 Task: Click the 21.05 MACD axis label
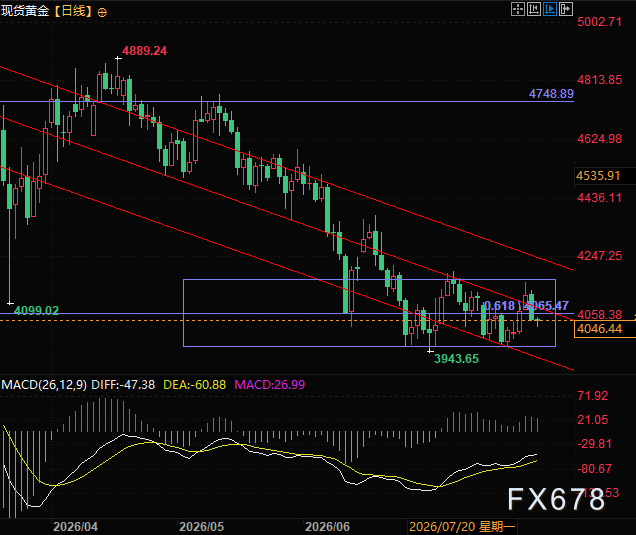[593, 420]
